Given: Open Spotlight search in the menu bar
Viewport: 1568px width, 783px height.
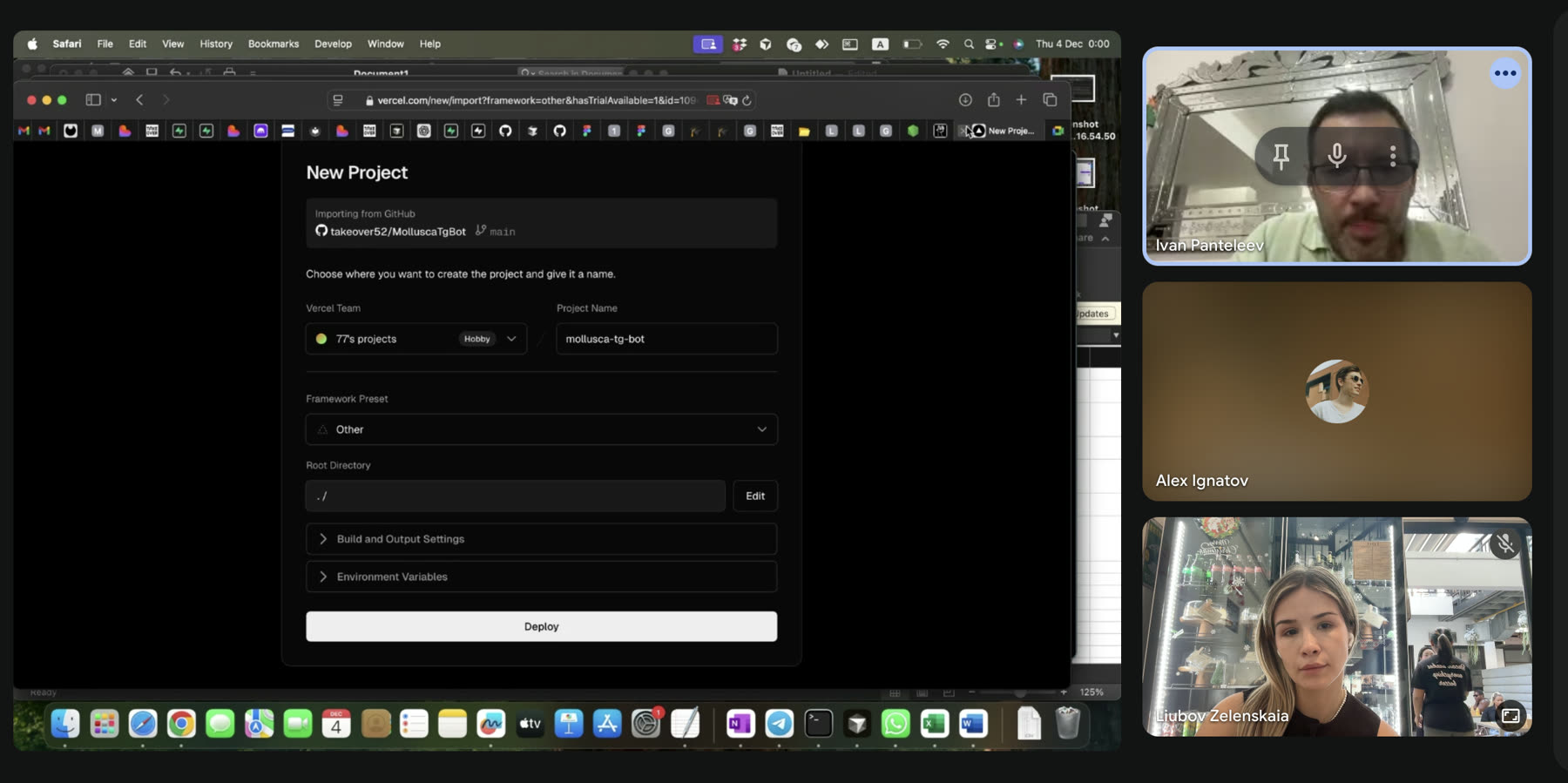Looking at the screenshot, I should [969, 44].
